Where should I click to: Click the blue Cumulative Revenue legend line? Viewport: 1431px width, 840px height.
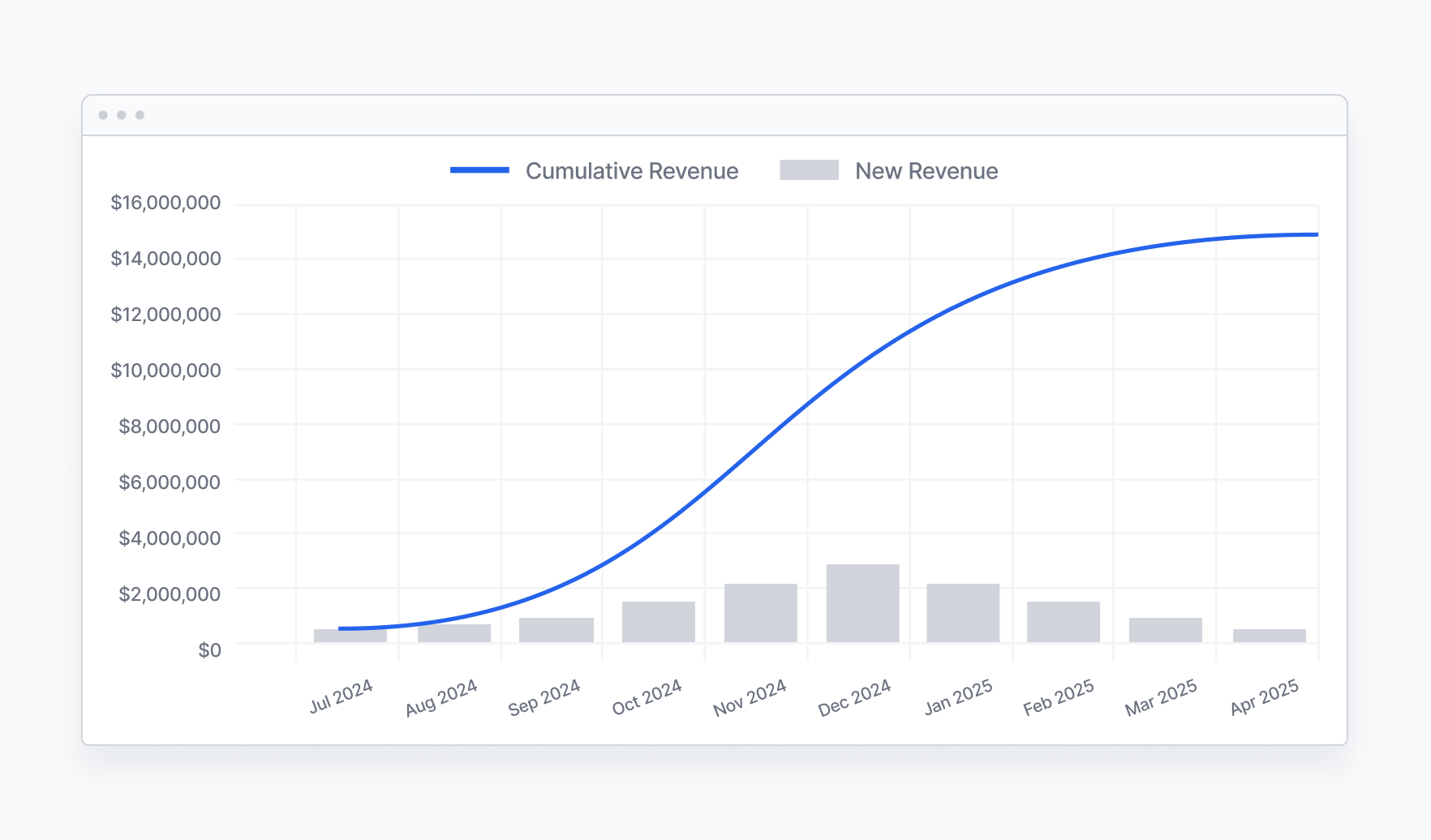point(480,170)
